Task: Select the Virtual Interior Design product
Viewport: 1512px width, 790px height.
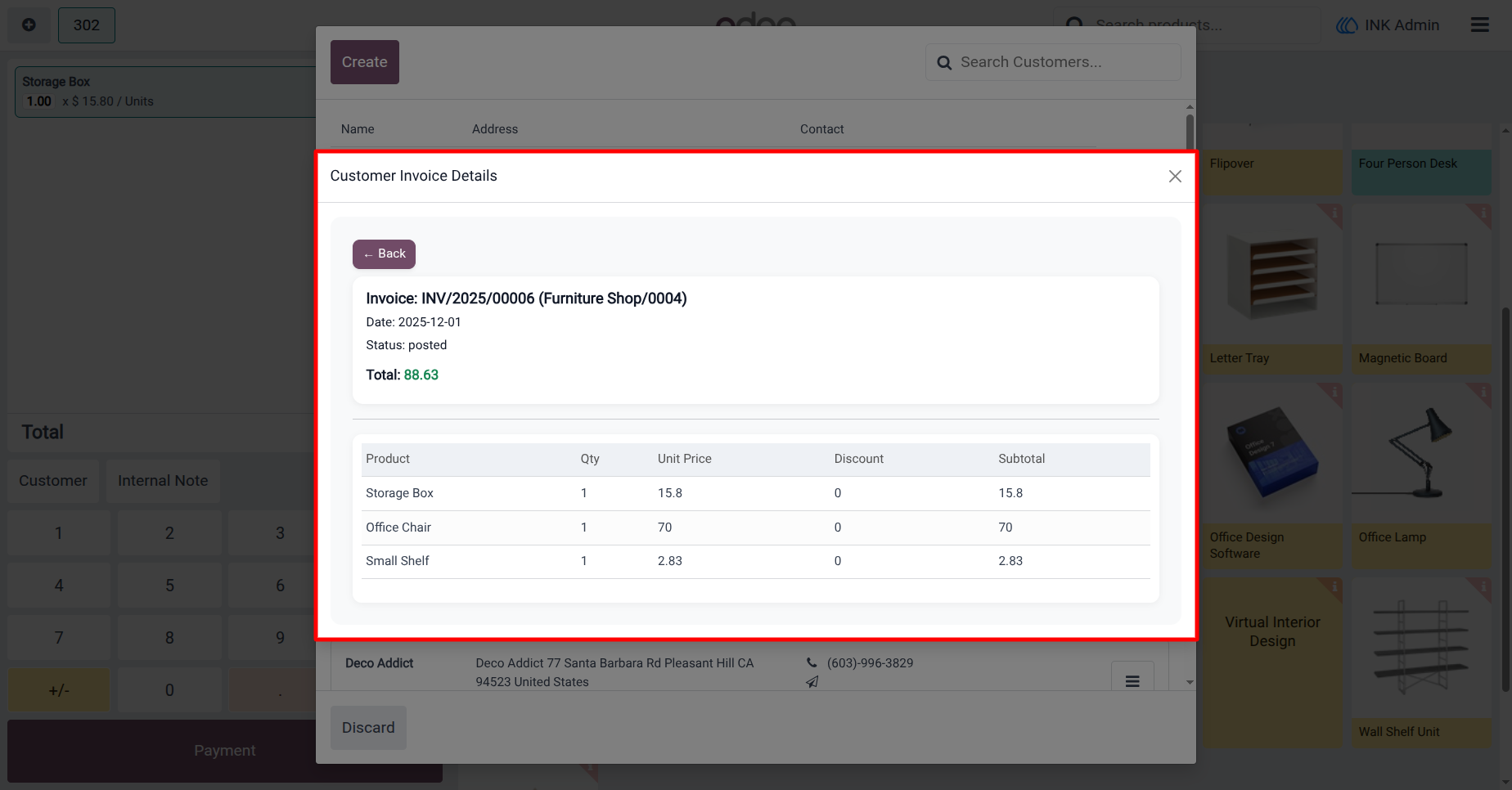Action: click(x=1272, y=663)
